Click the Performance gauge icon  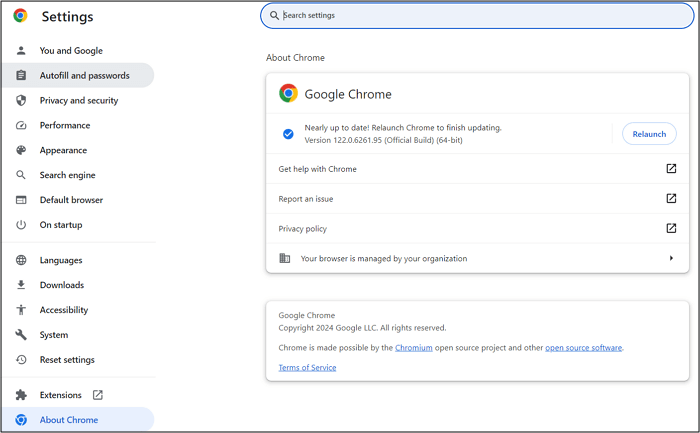pos(21,125)
